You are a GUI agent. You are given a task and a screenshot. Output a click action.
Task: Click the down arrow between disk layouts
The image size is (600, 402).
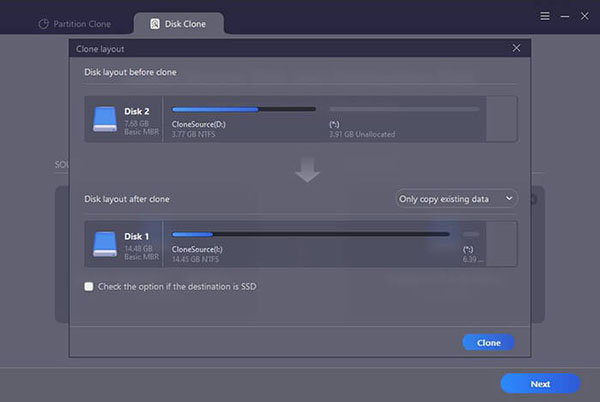[308, 171]
